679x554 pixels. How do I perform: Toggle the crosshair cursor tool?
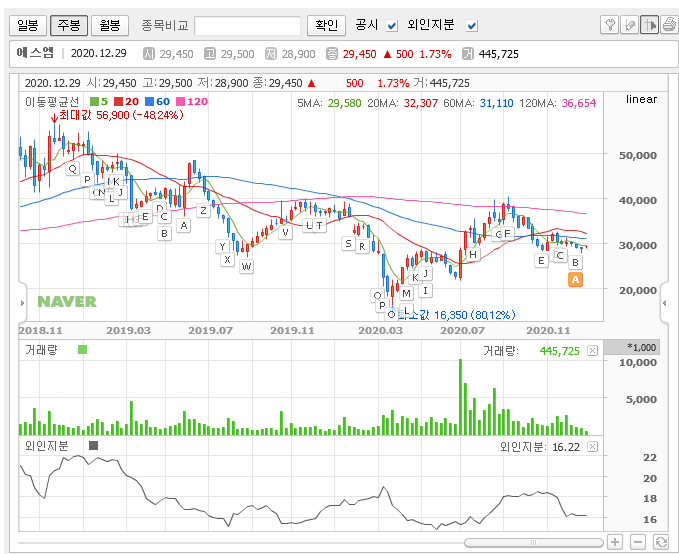(x=649, y=25)
